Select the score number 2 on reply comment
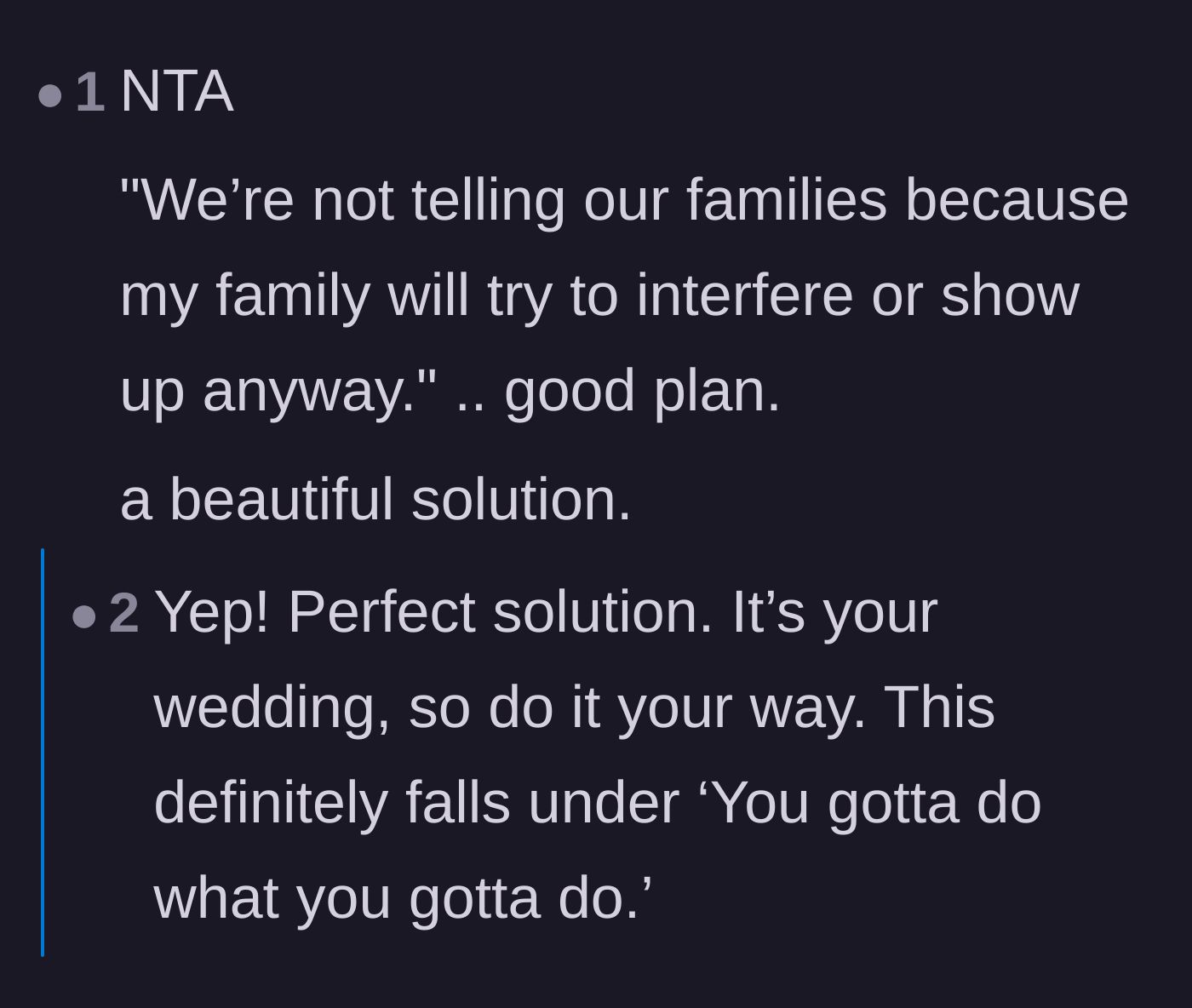The image size is (1192, 1008). coord(124,613)
